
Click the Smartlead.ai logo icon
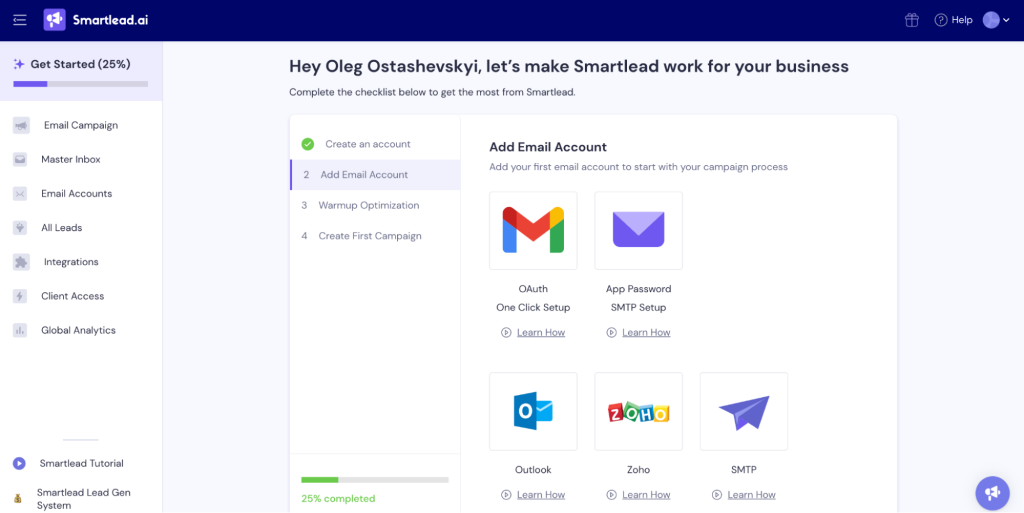point(54,20)
